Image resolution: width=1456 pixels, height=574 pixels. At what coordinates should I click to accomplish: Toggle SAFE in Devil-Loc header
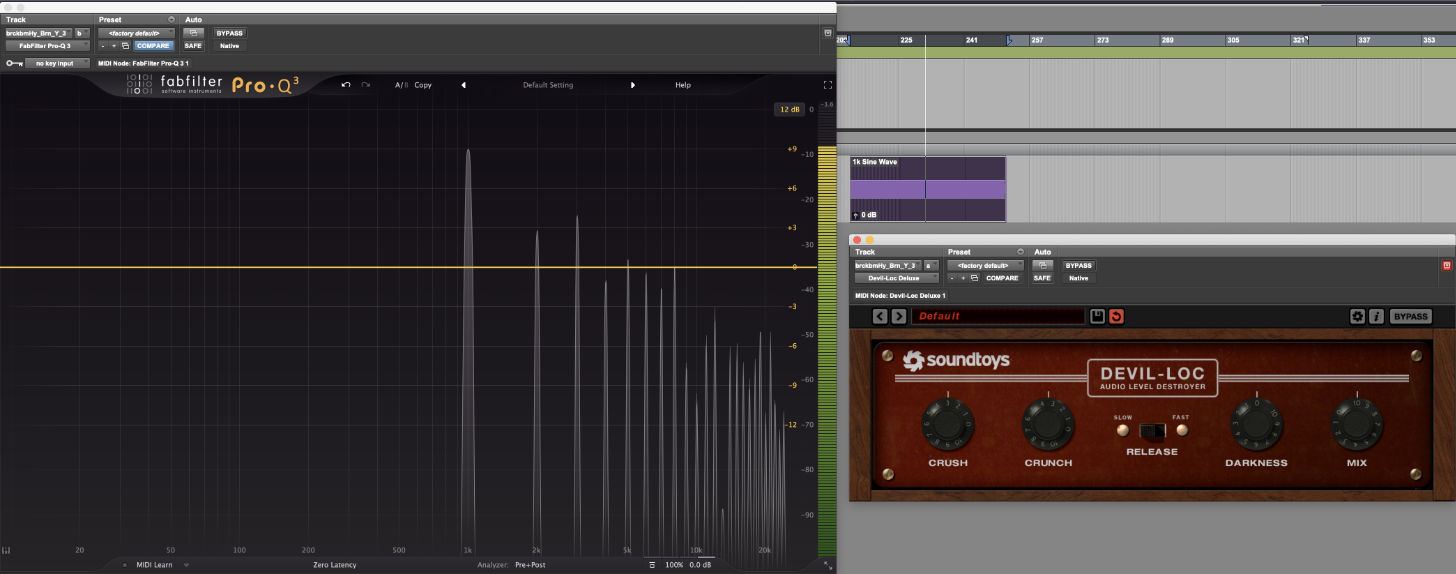click(x=1042, y=278)
